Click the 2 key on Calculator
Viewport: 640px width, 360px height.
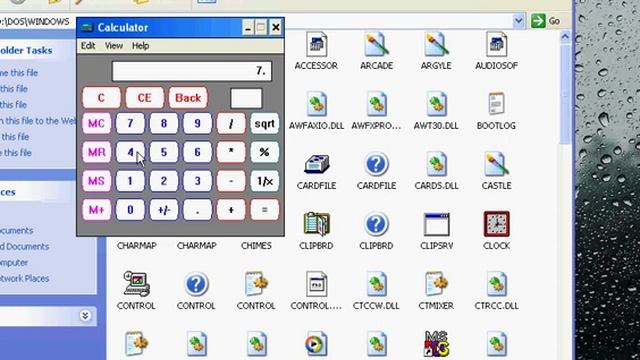coord(164,181)
